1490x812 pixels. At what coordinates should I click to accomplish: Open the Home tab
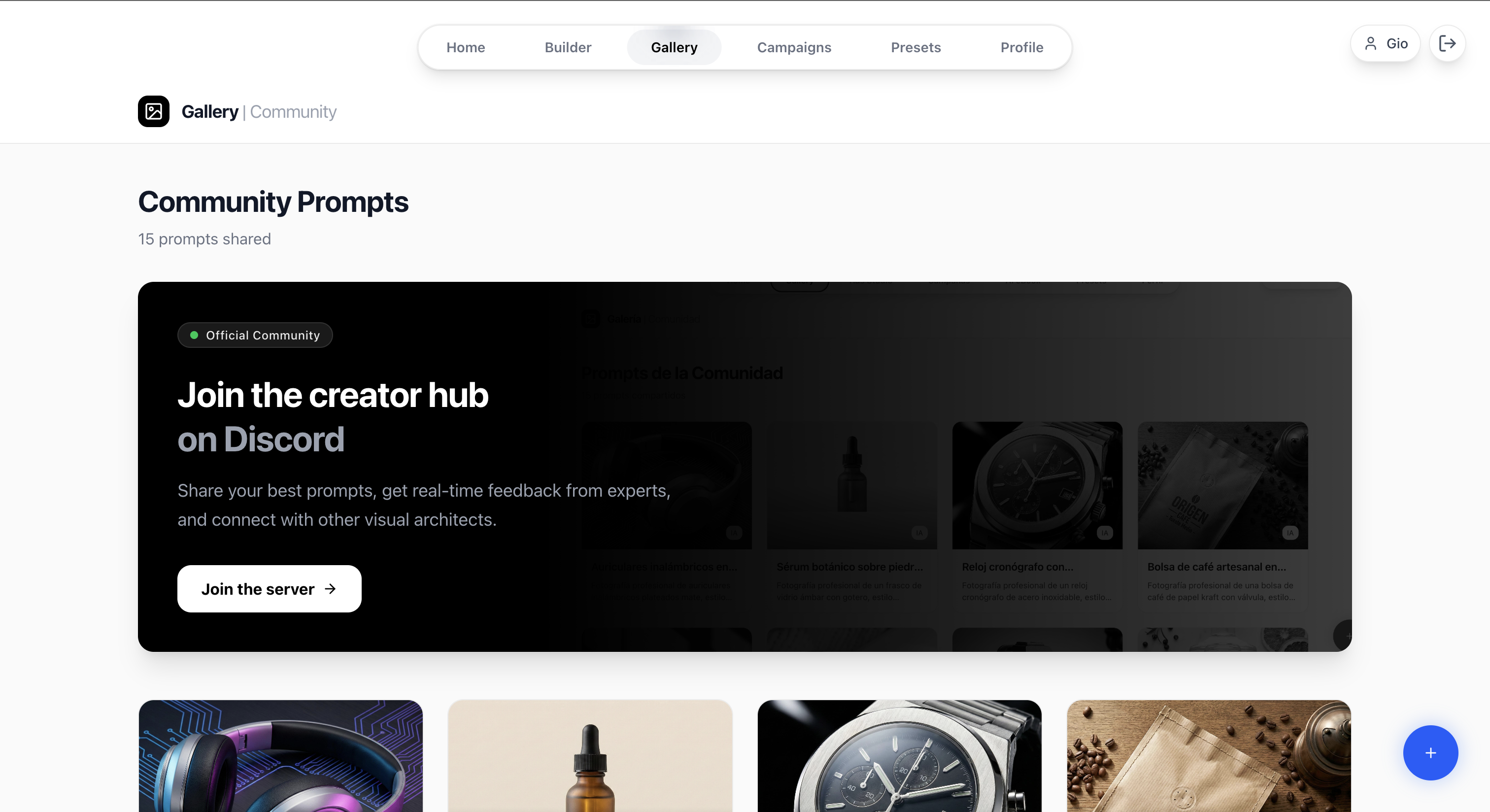coord(466,47)
